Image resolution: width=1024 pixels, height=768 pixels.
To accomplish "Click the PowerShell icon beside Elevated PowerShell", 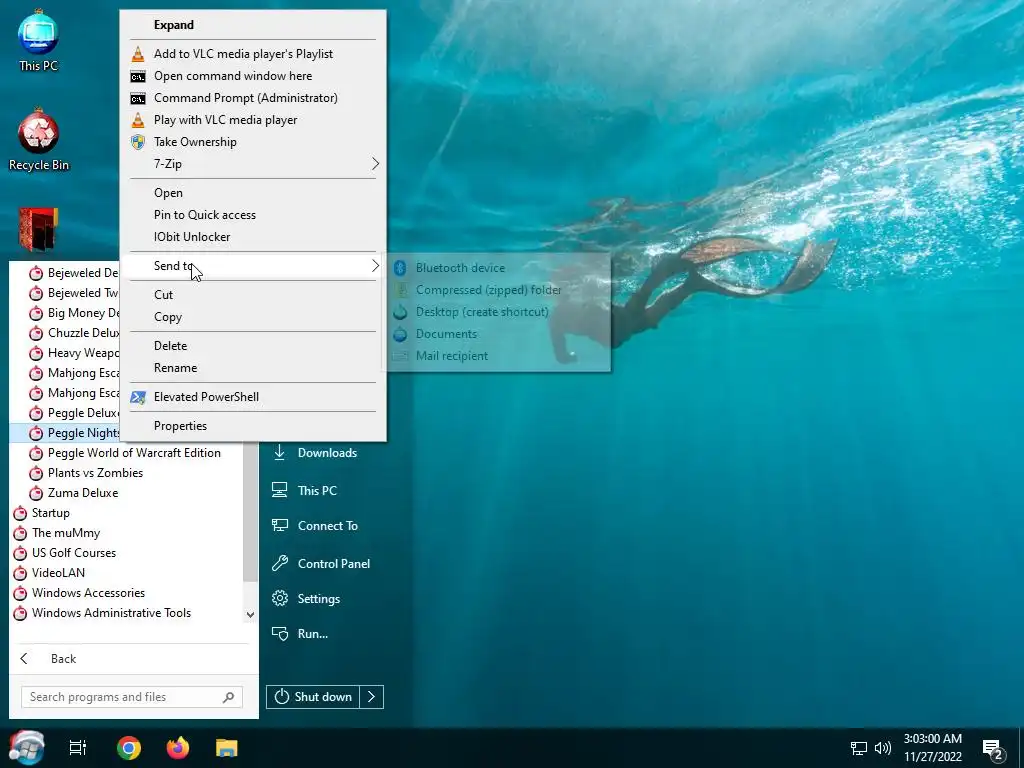I will point(138,397).
